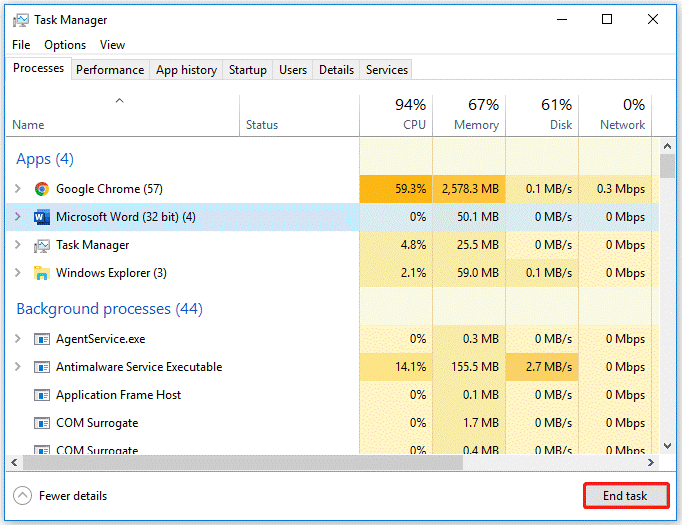Click Windows Explorer's 59.0 MB memory value
This screenshot has height=525, width=682.
[478, 273]
